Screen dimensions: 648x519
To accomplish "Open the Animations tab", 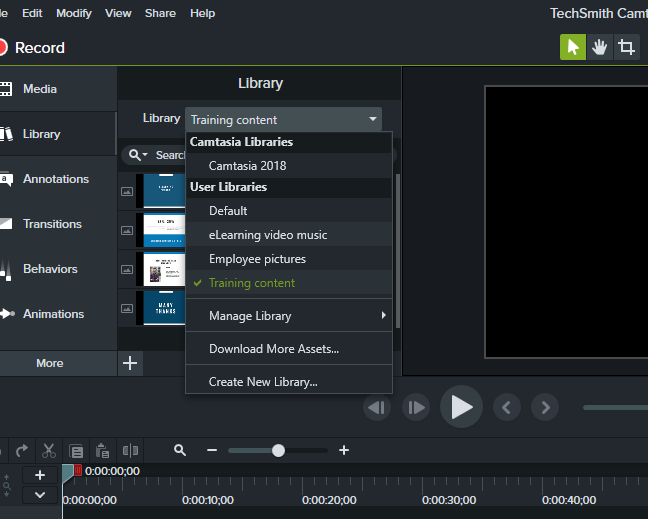I will coord(58,314).
